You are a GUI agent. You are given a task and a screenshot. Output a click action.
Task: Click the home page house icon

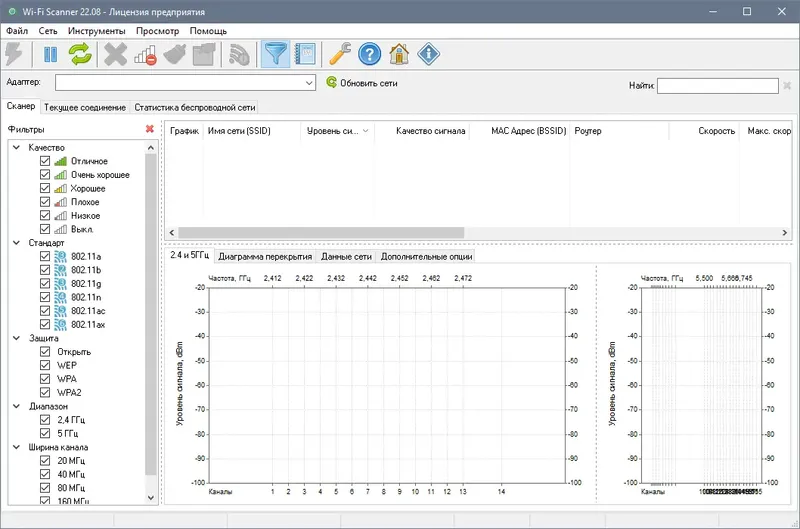399,54
